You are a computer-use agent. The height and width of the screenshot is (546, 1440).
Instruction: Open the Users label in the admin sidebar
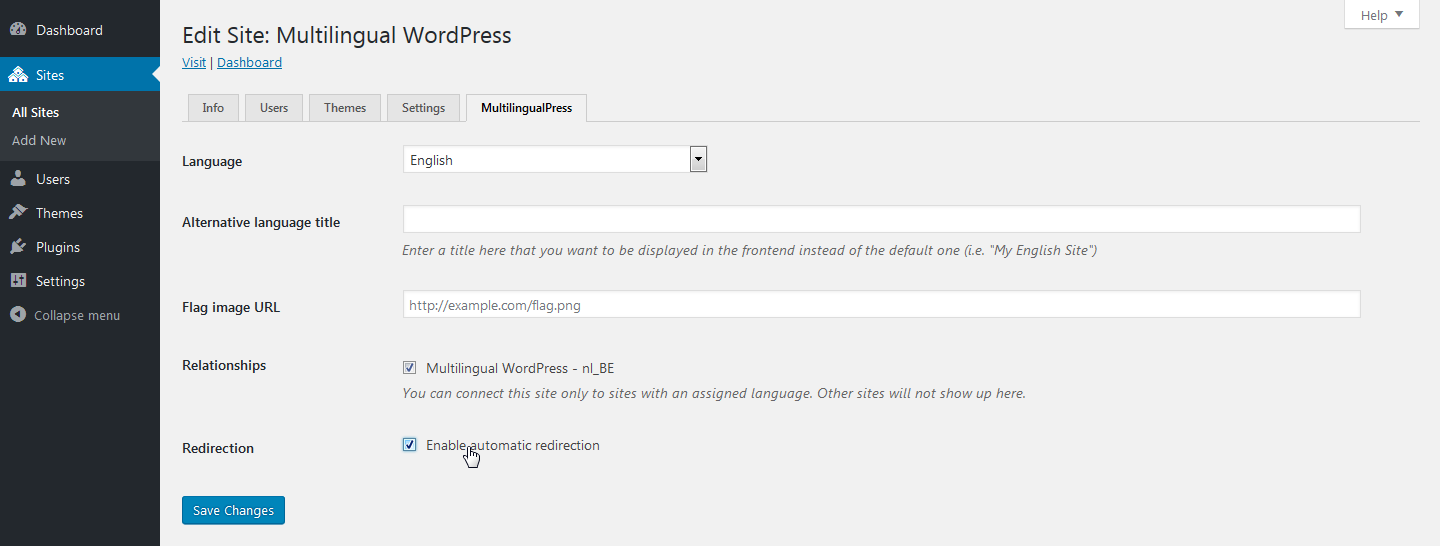(x=53, y=179)
